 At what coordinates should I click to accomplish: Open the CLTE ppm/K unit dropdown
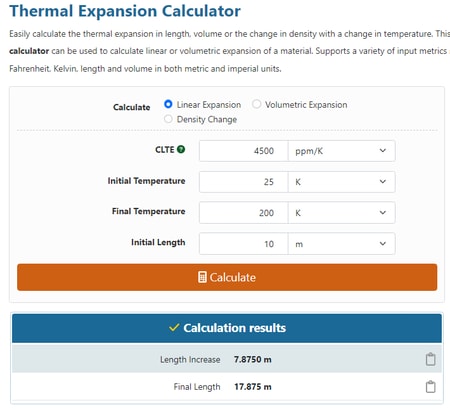[342, 151]
